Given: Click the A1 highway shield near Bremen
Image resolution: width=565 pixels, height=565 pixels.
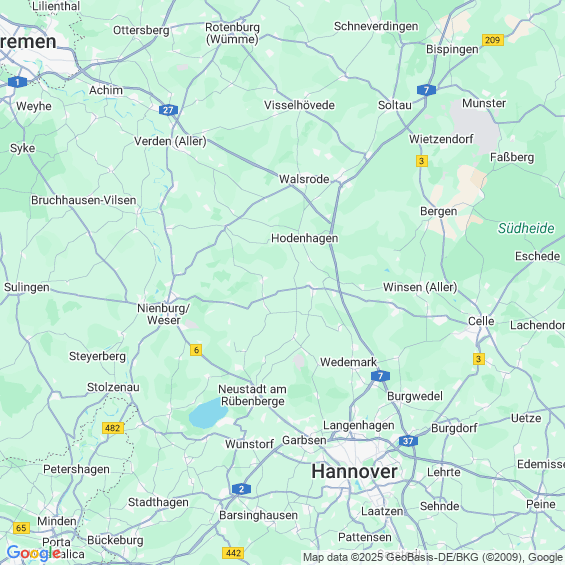Looking at the screenshot, I should coord(17,82).
